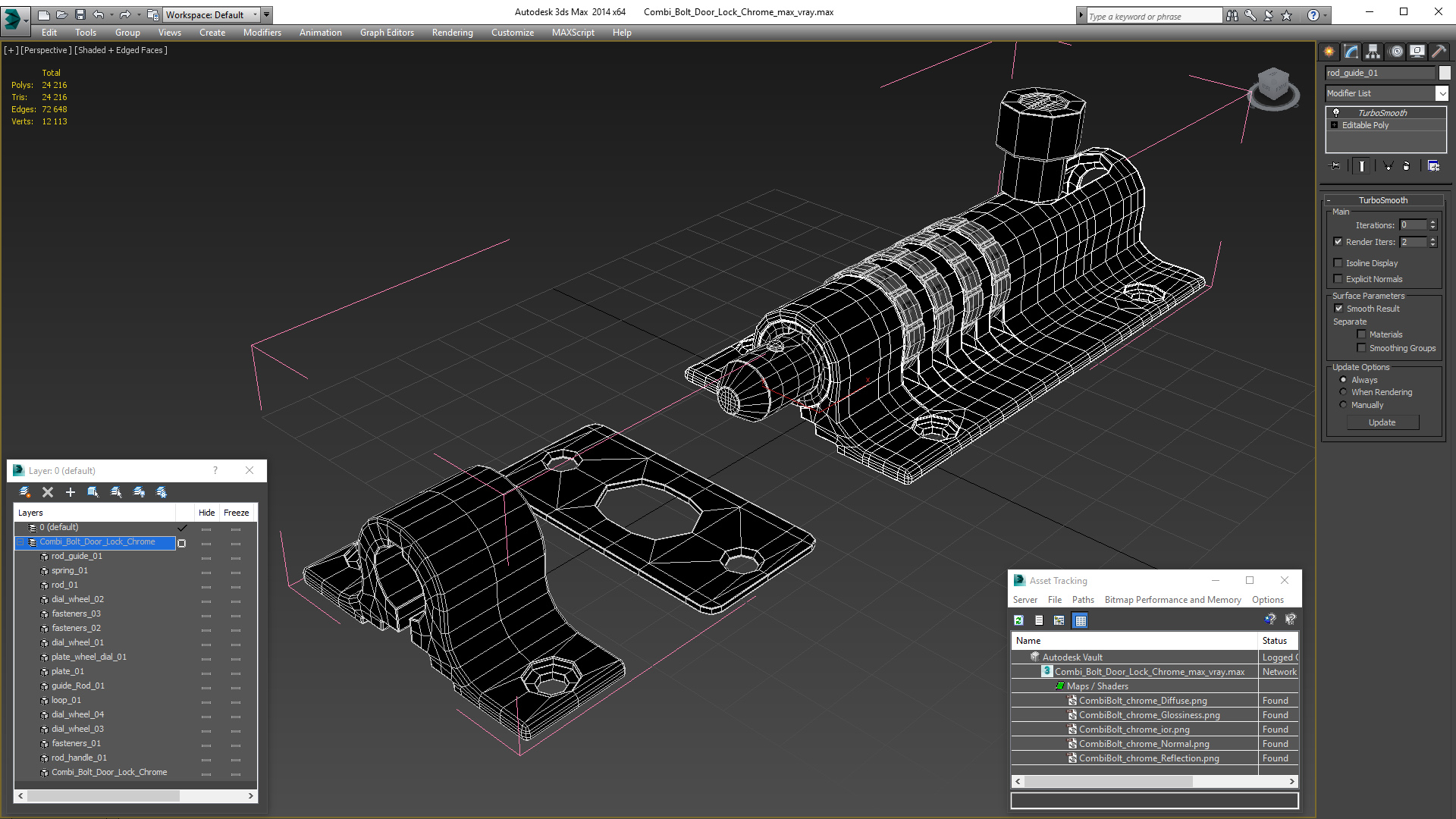This screenshot has height=819, width=1456.
Task: Click the TurboSmooth Update button
Action: (x=1382, y=422)
